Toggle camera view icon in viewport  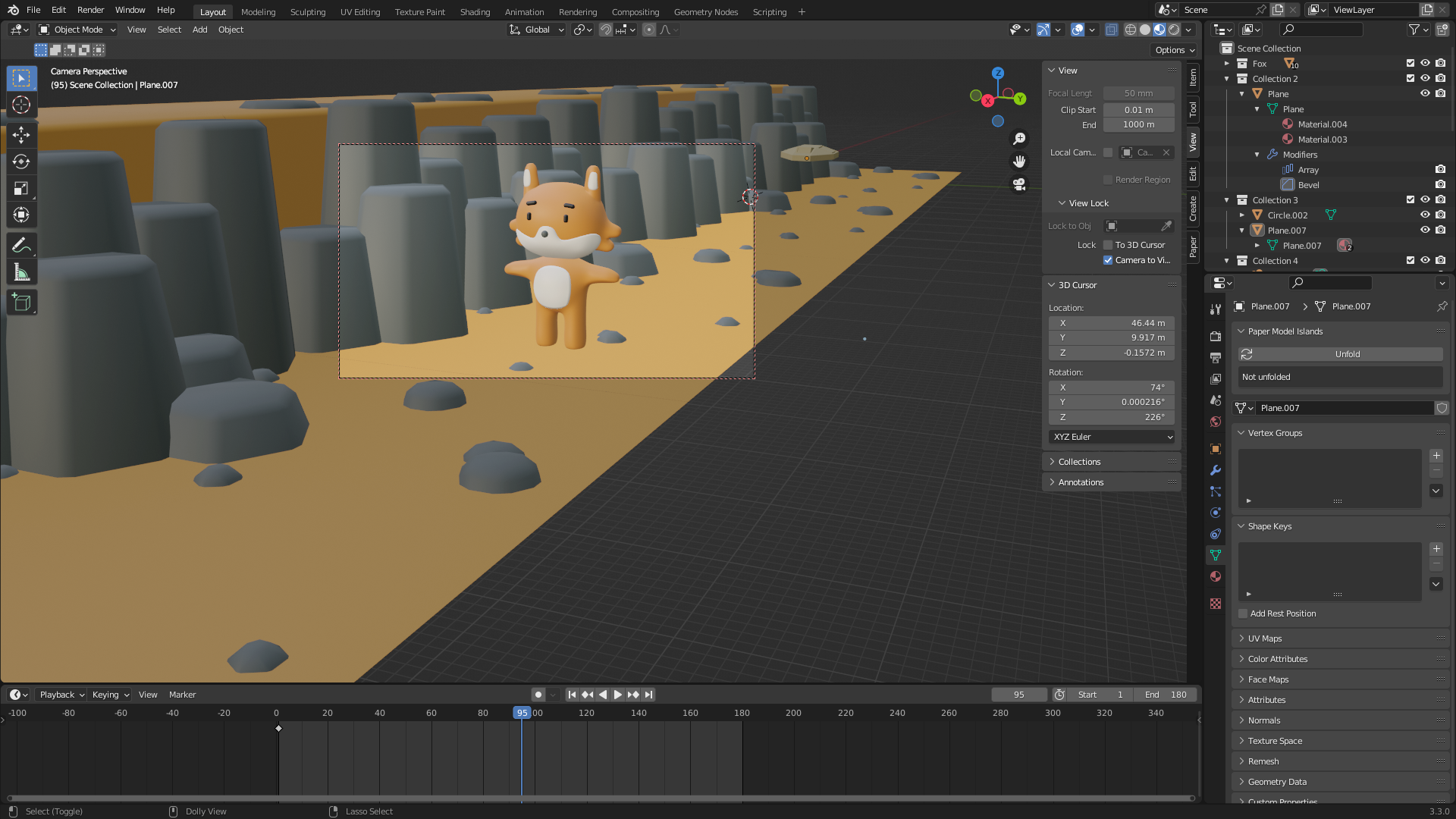point(1019,184)
